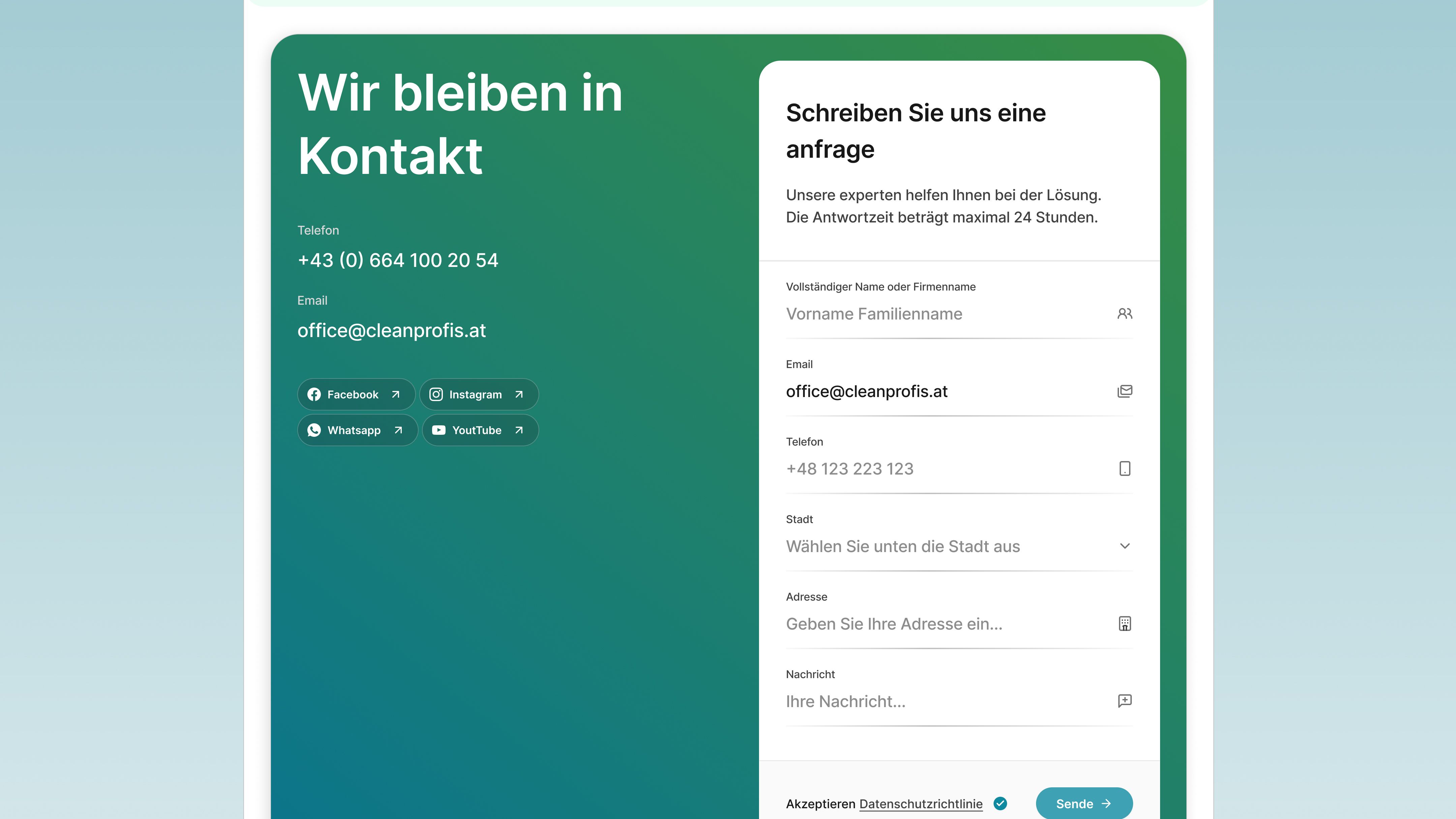
Task: Focus the Telefon input with +48 placeholder
Action: click(x=959, y=468)
